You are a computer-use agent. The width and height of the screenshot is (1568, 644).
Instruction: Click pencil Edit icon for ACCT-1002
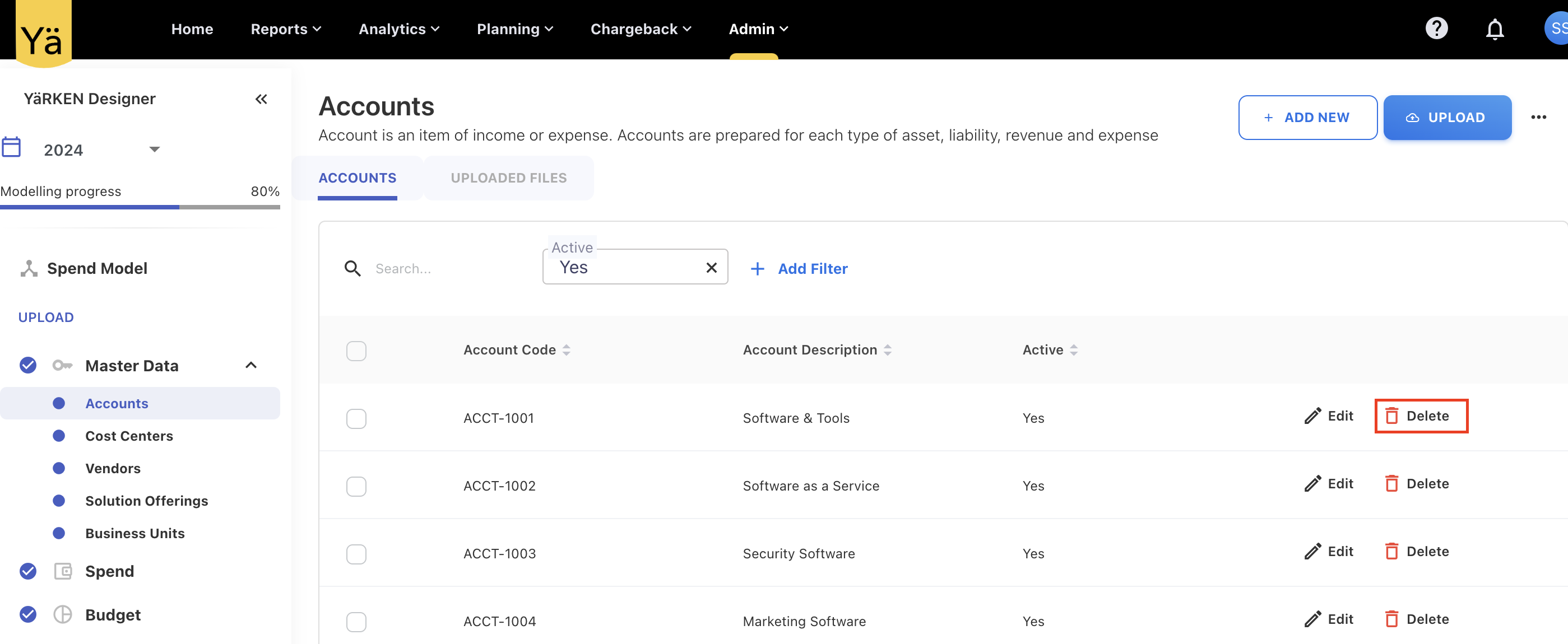point(1312,483)
